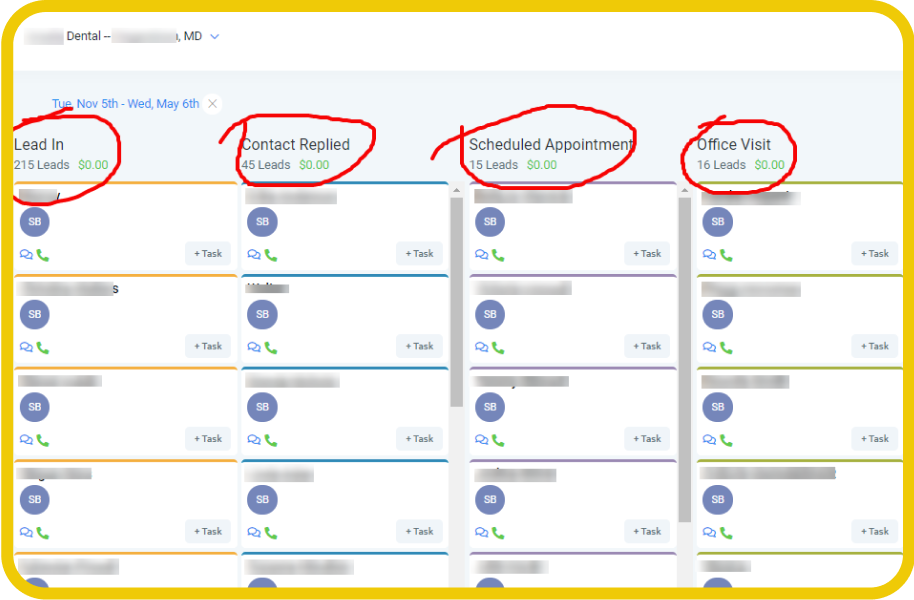
Task: Click SB avatar on first Office Visit card
Action: coord(718,222)
